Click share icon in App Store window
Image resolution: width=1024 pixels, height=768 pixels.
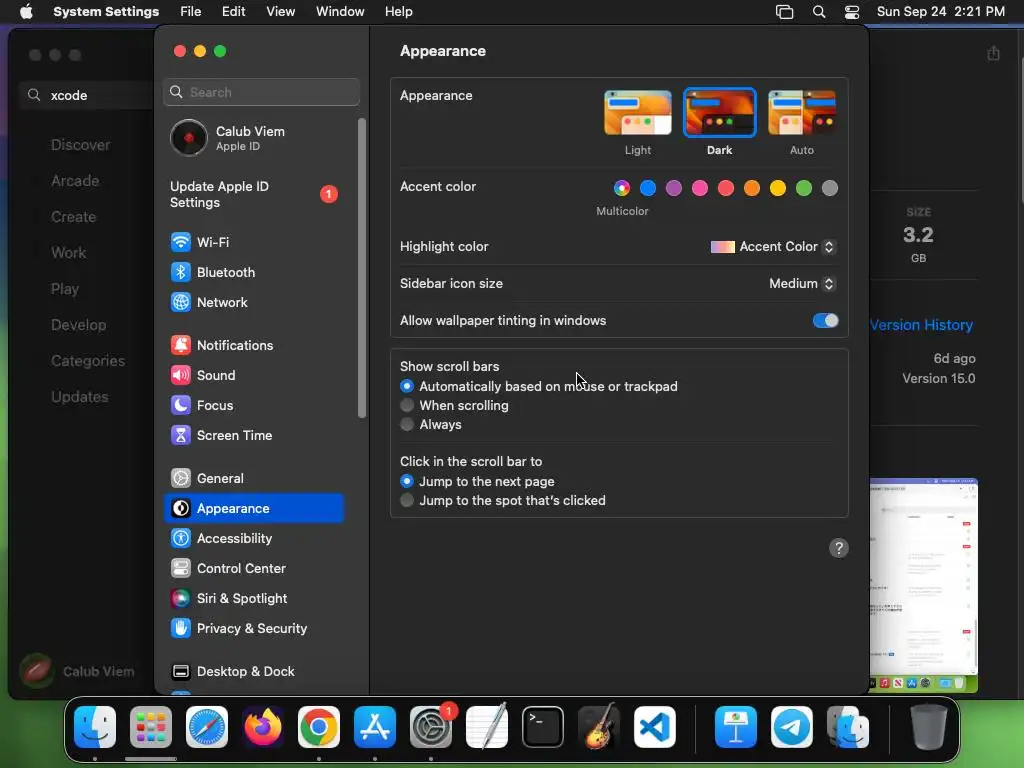[x=993, y=53]
